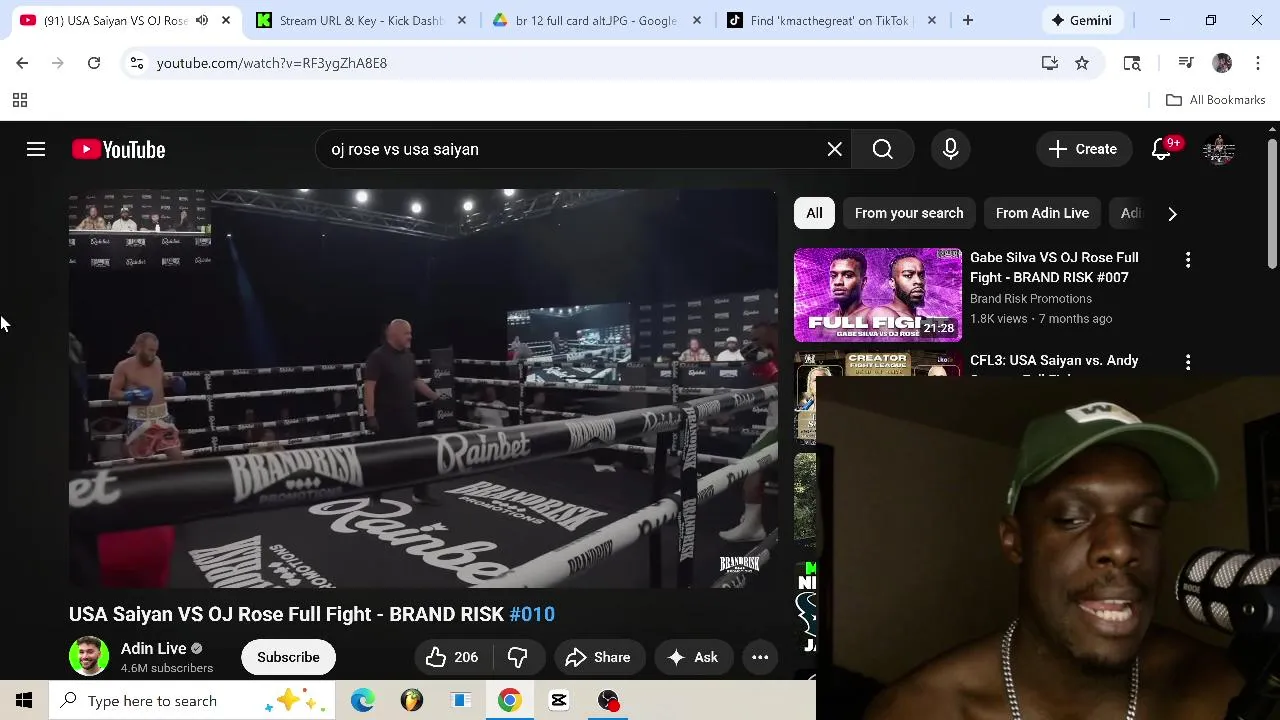The height and width of the screenshot is (720, 1280).
Task: Open Adin Live channel avatar
Action: 89,657
